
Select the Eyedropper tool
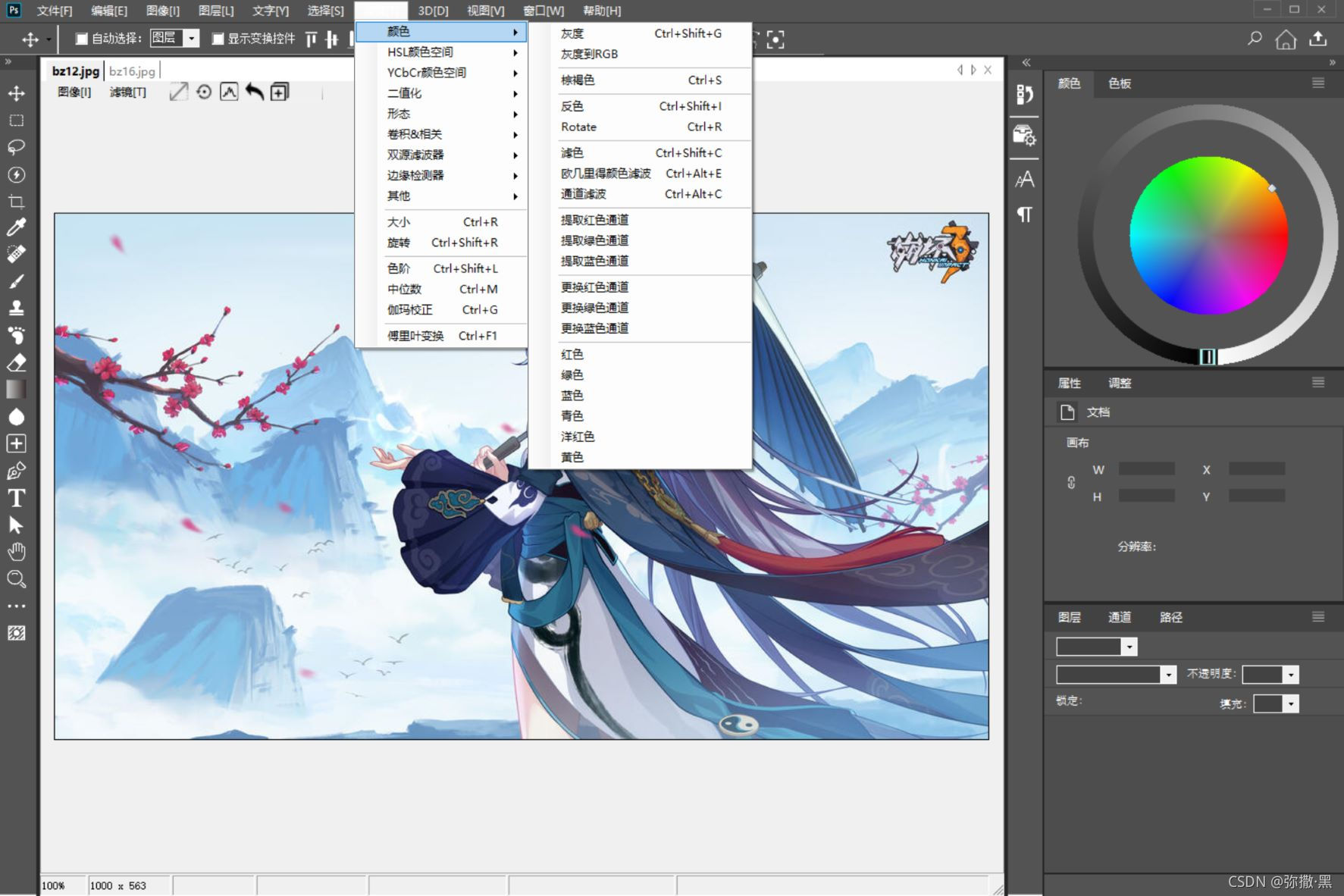pyautogui.click(x=16, y=227)
